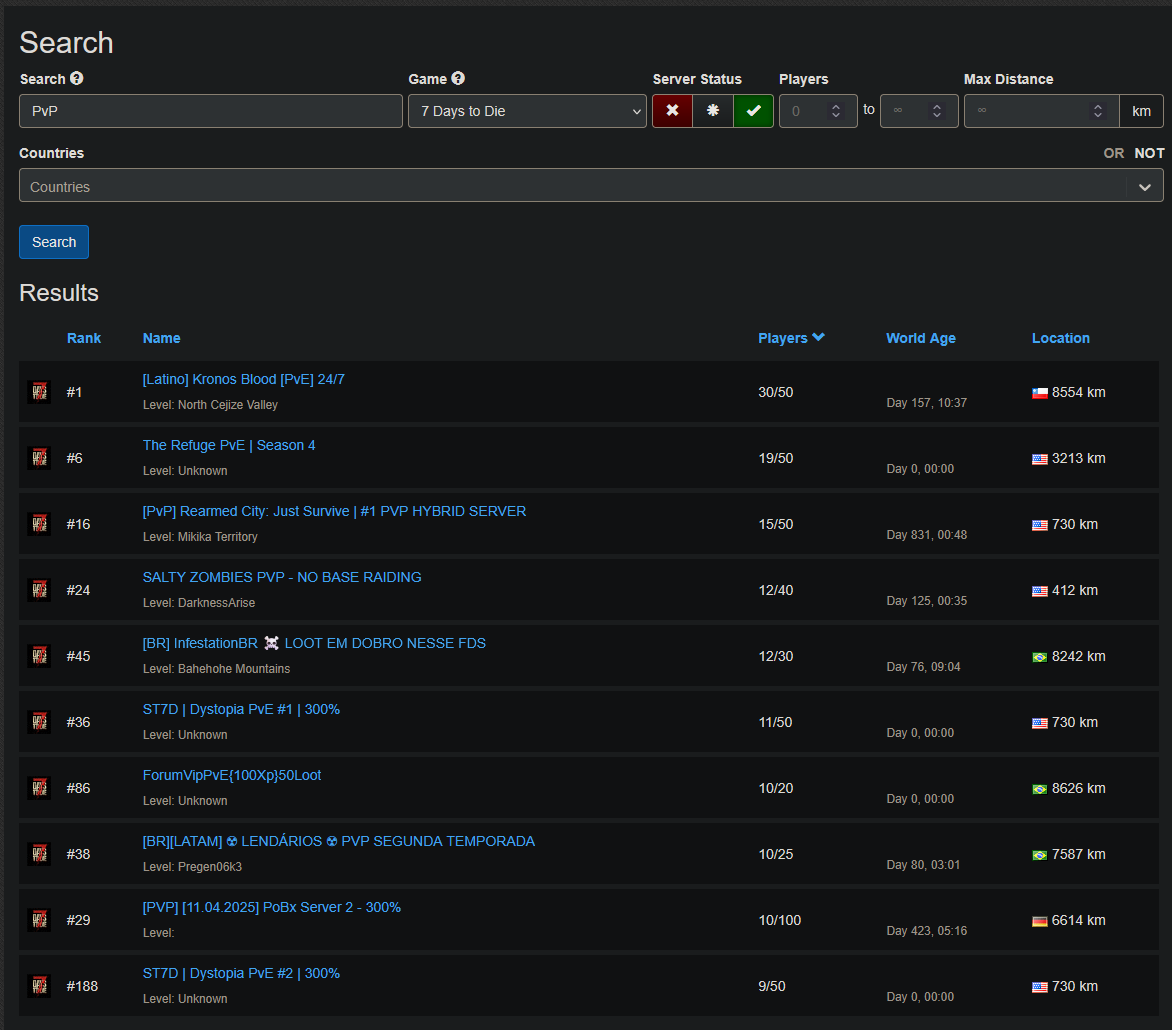Screen dimensions: 1172x1030
Task: Click Level: Bahehohe Mountains text
Action: pyautogui.click(x=217, y=668)
